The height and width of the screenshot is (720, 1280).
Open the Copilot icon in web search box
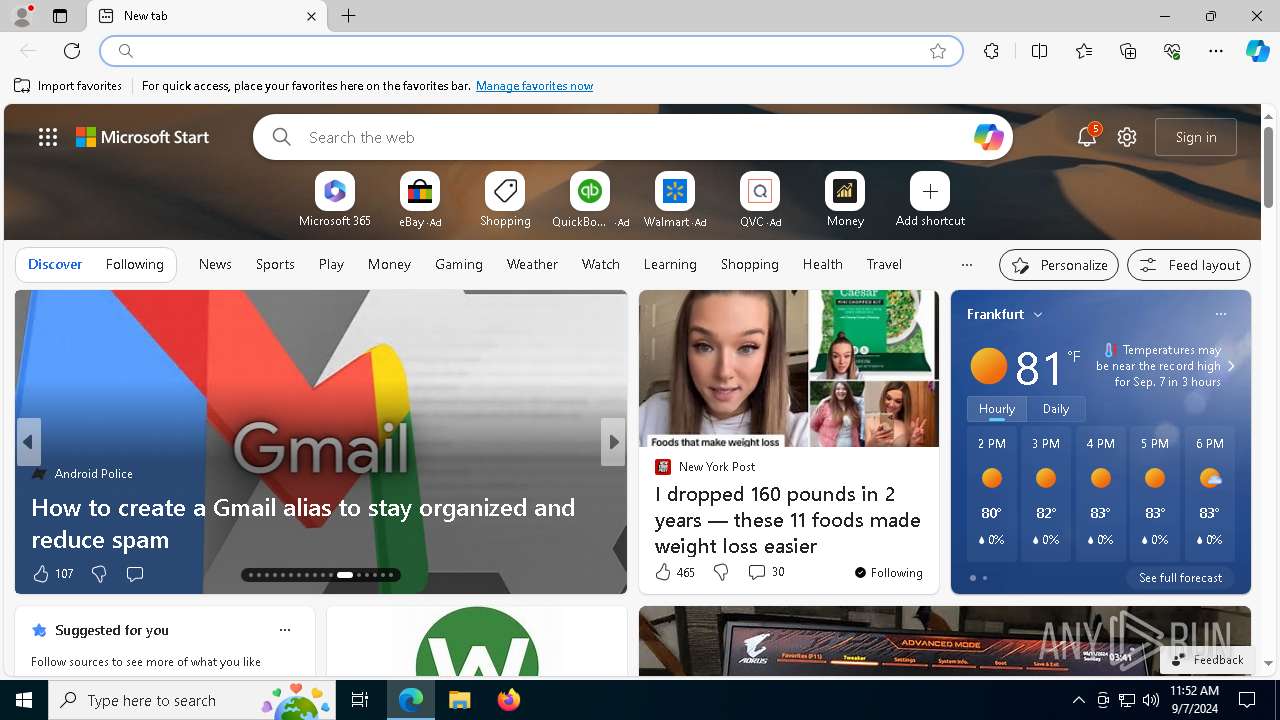988,137
